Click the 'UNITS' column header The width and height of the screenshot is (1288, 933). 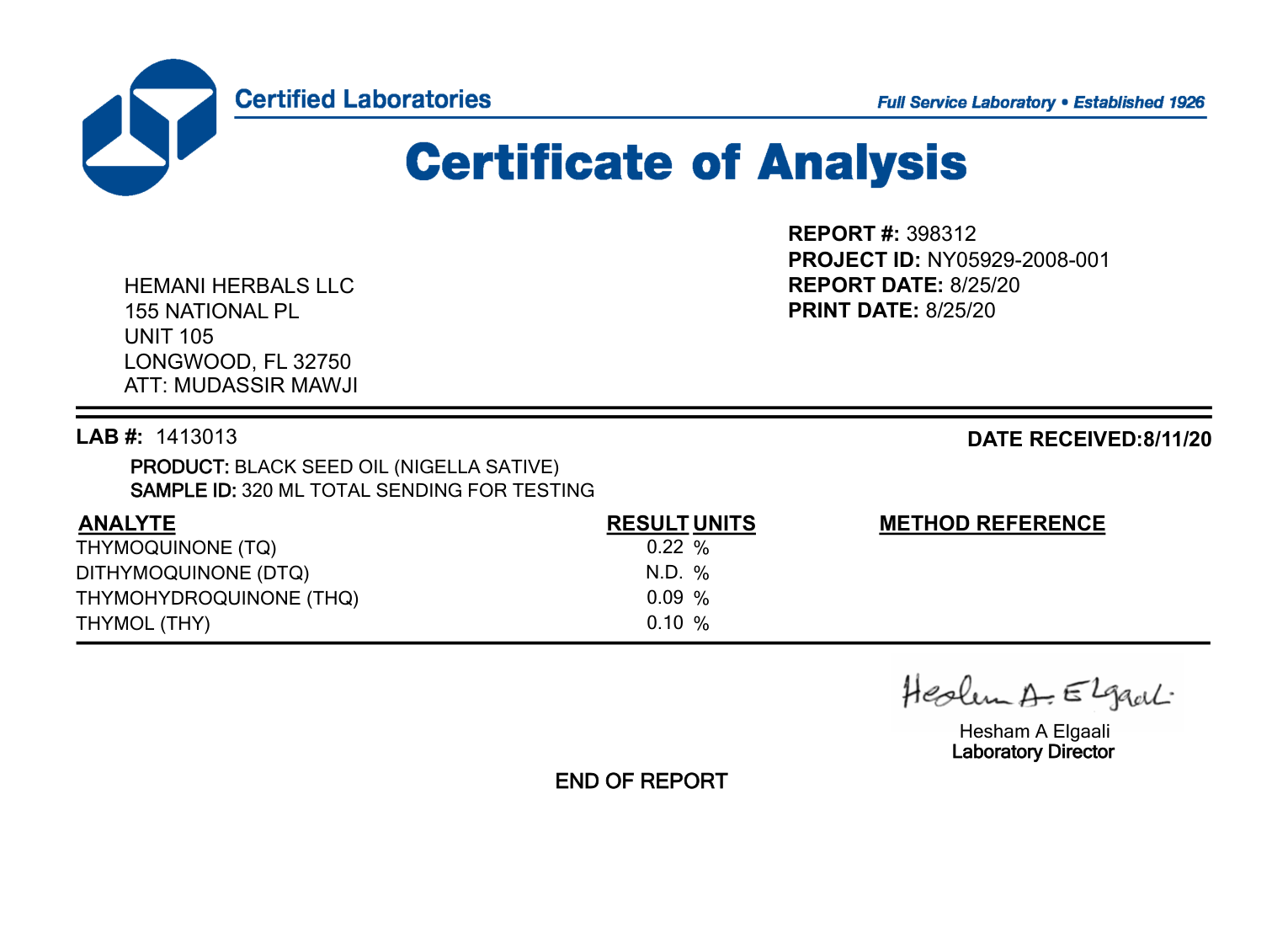point(724,524)
